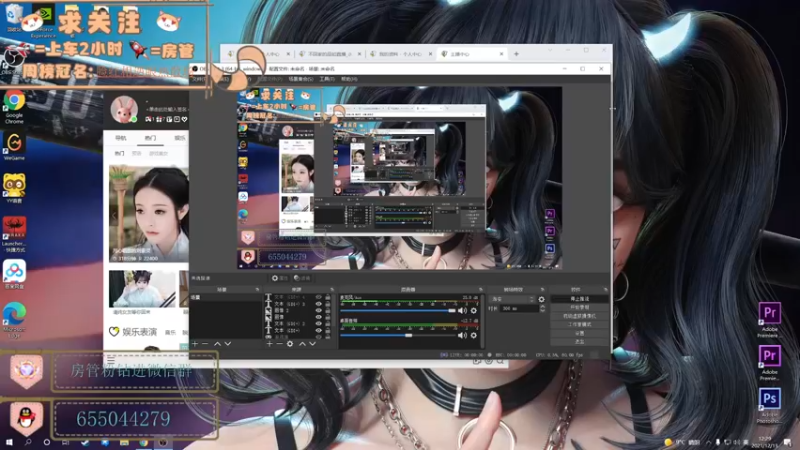This screenshot has width=800, height=450.
Task: Click the Start Virtual Camera button
Action: click(580, 316)
